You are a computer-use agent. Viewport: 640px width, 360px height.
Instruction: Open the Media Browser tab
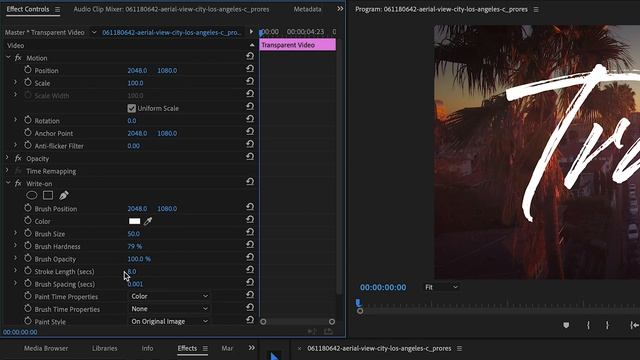46,348
